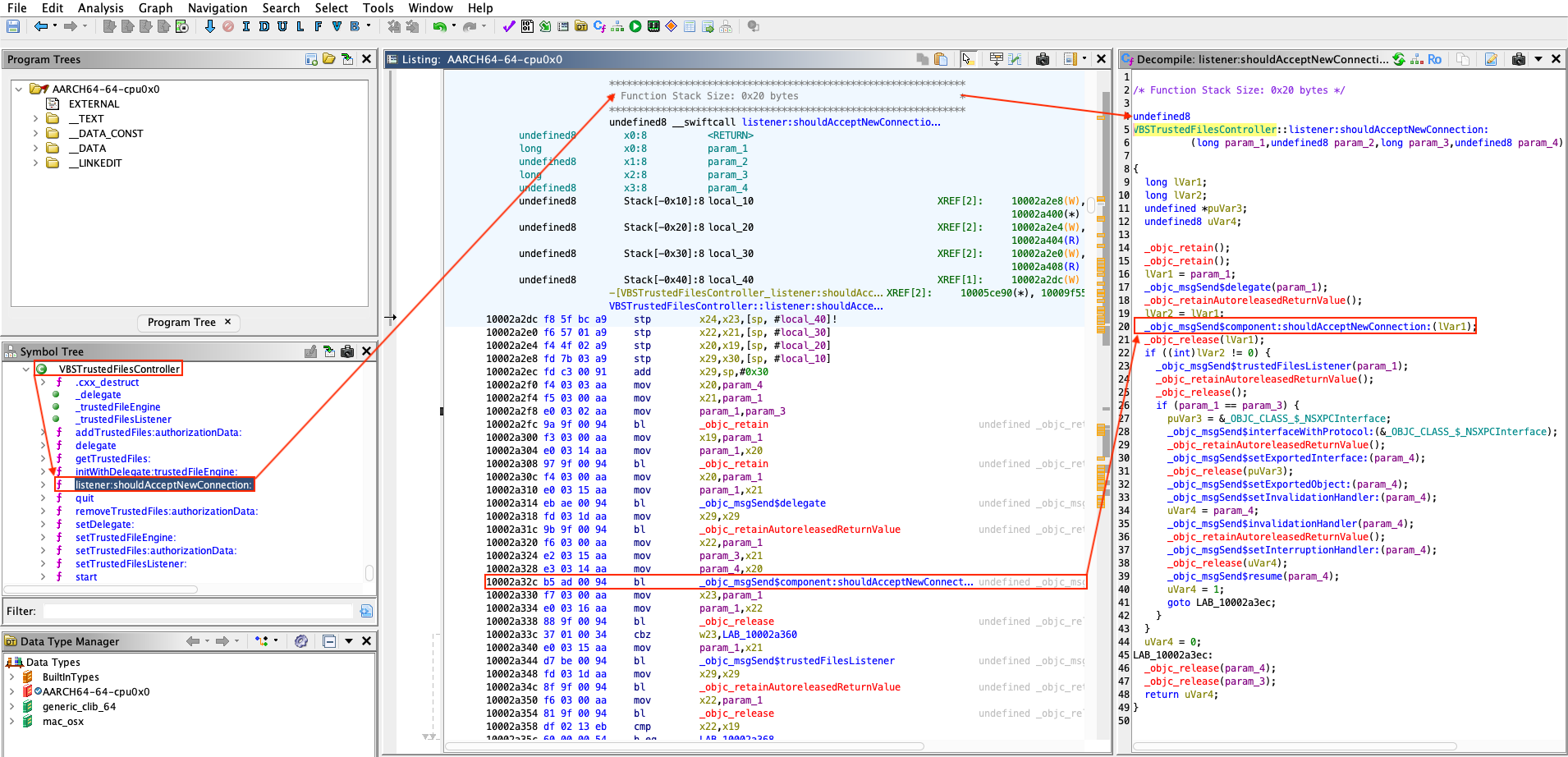The image size is (1568, 757).
Task: Select getTrustedFiles: in the Symbol Tree
Action: tap(112, 459)
